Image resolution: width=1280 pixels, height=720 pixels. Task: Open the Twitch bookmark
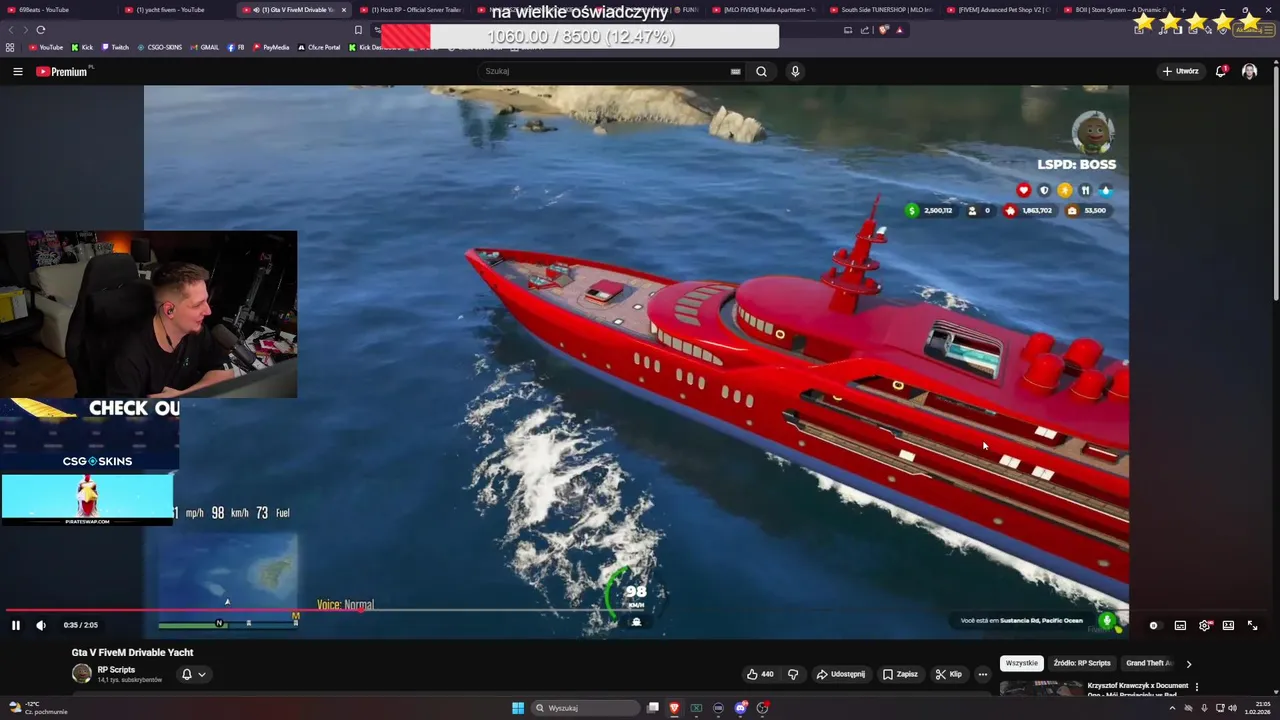click(x=115, y=47)
